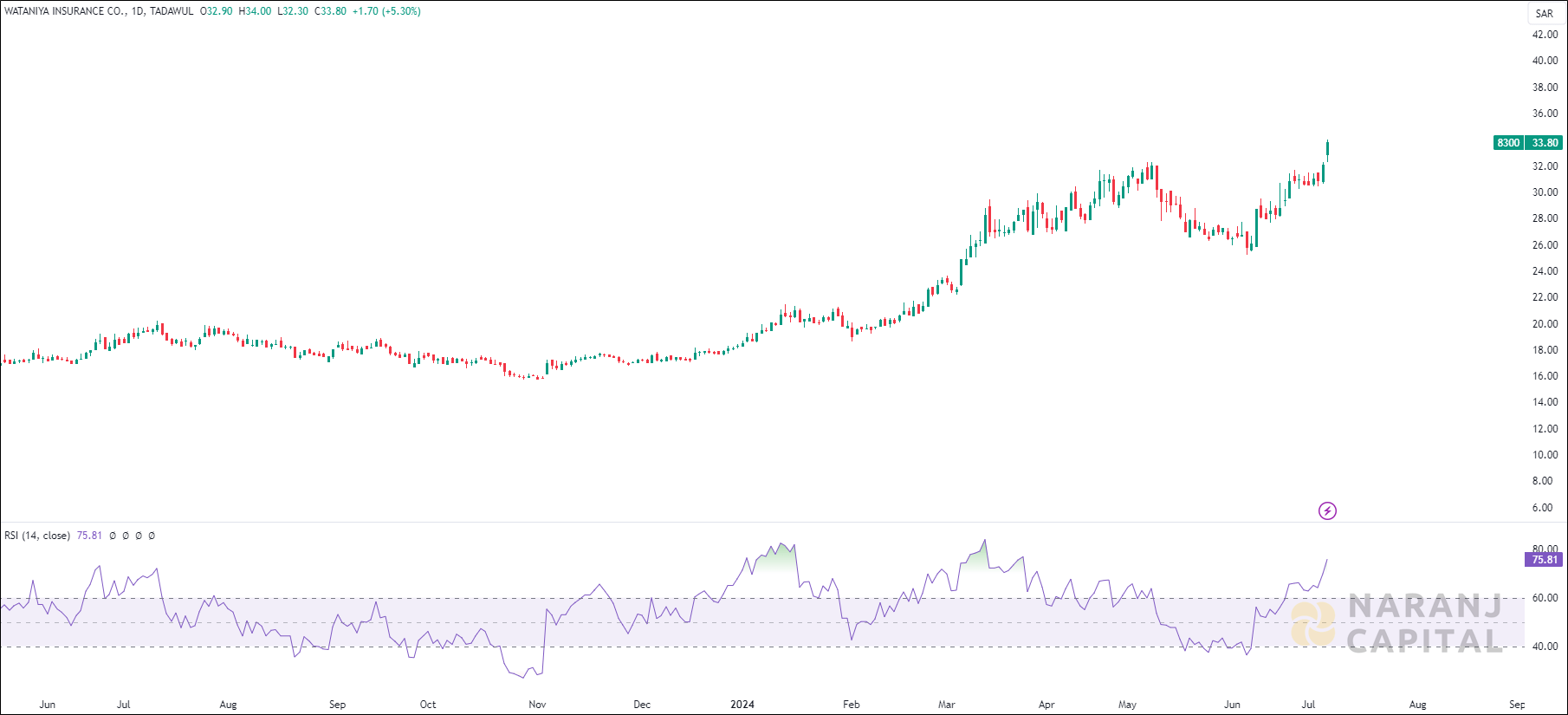Viewport: 1568px width, 715px height.
Task: Click the purple lightning bolt icon
Action: click(1327, 511)
